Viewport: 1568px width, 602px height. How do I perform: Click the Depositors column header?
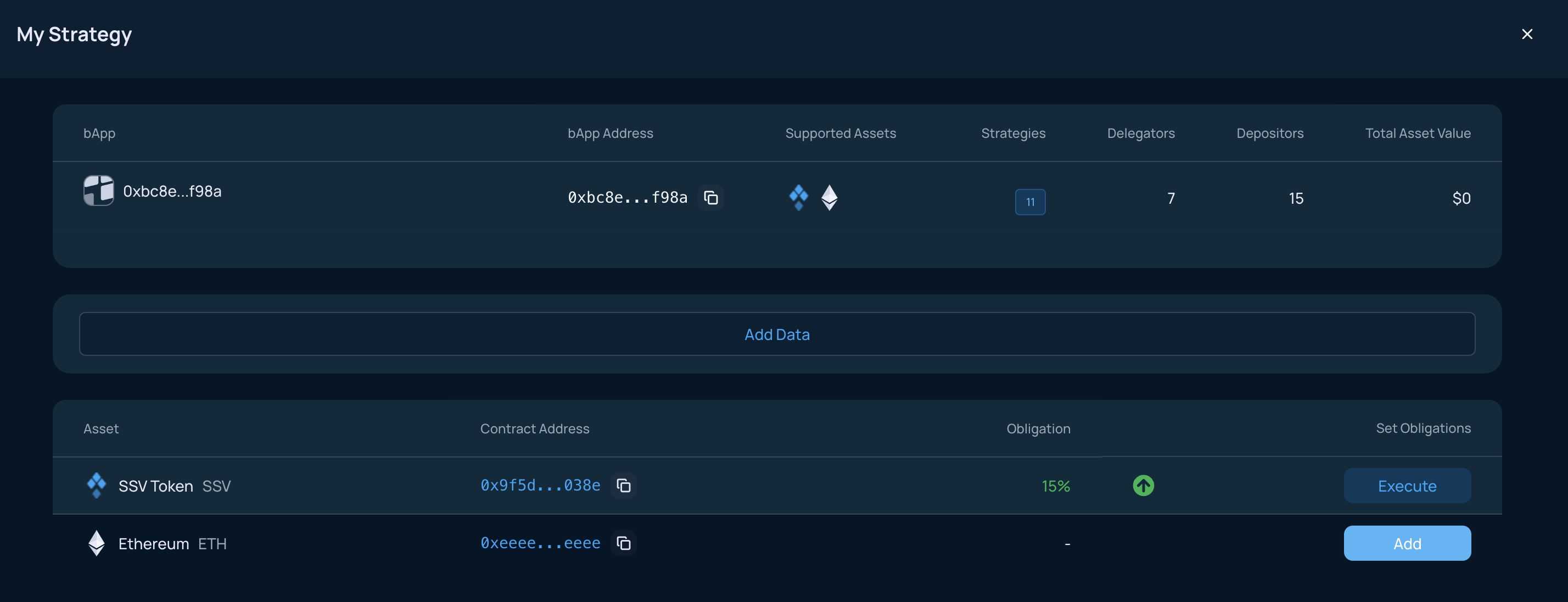click(x=1270, y=133)
